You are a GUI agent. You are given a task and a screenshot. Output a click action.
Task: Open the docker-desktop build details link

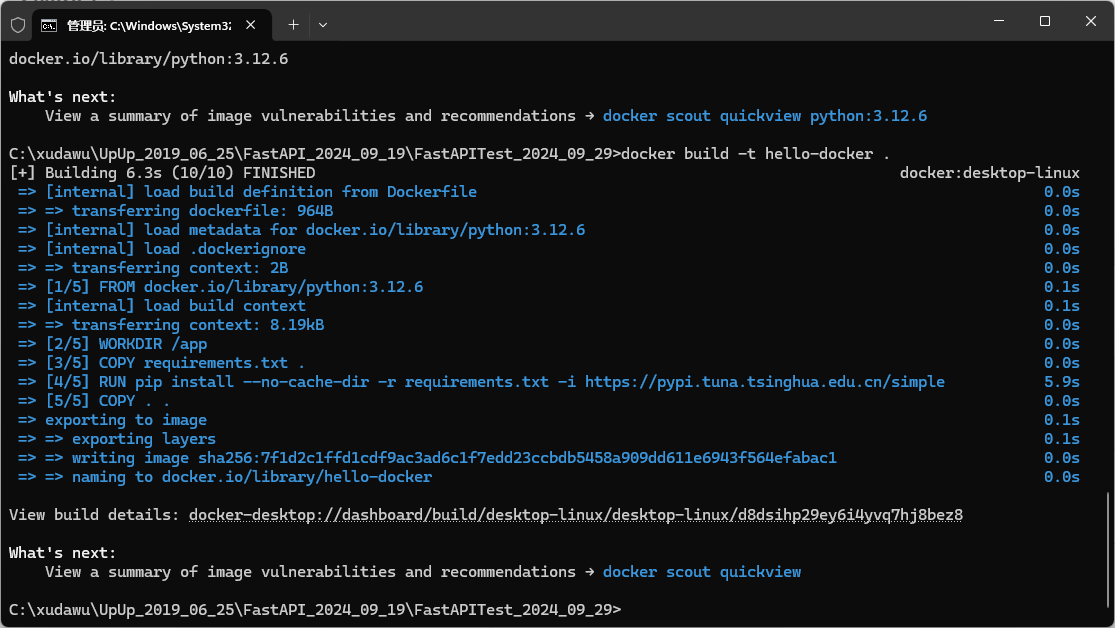(575, 515)
